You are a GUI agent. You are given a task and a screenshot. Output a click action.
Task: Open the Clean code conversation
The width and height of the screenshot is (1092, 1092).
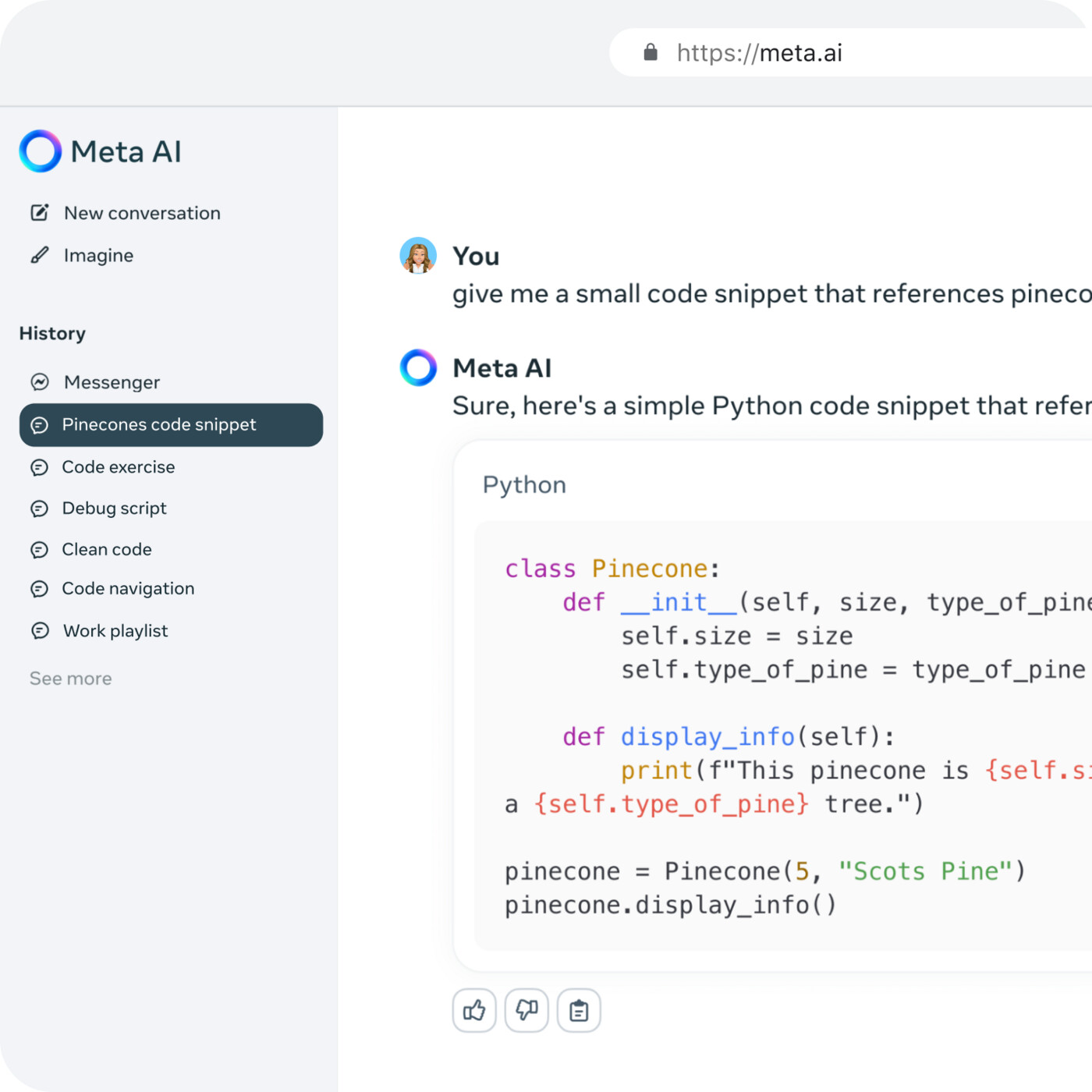(107, 550)
